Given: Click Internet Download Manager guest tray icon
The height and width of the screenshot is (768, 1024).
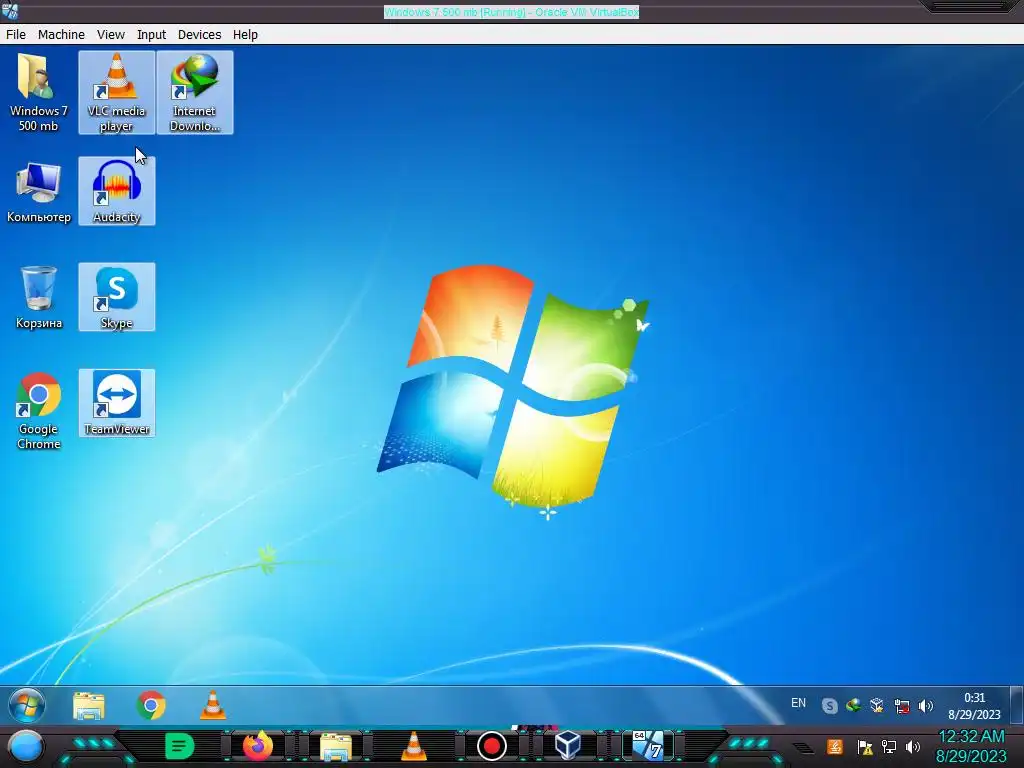Looking at the screenshot, I should (853, 706).
